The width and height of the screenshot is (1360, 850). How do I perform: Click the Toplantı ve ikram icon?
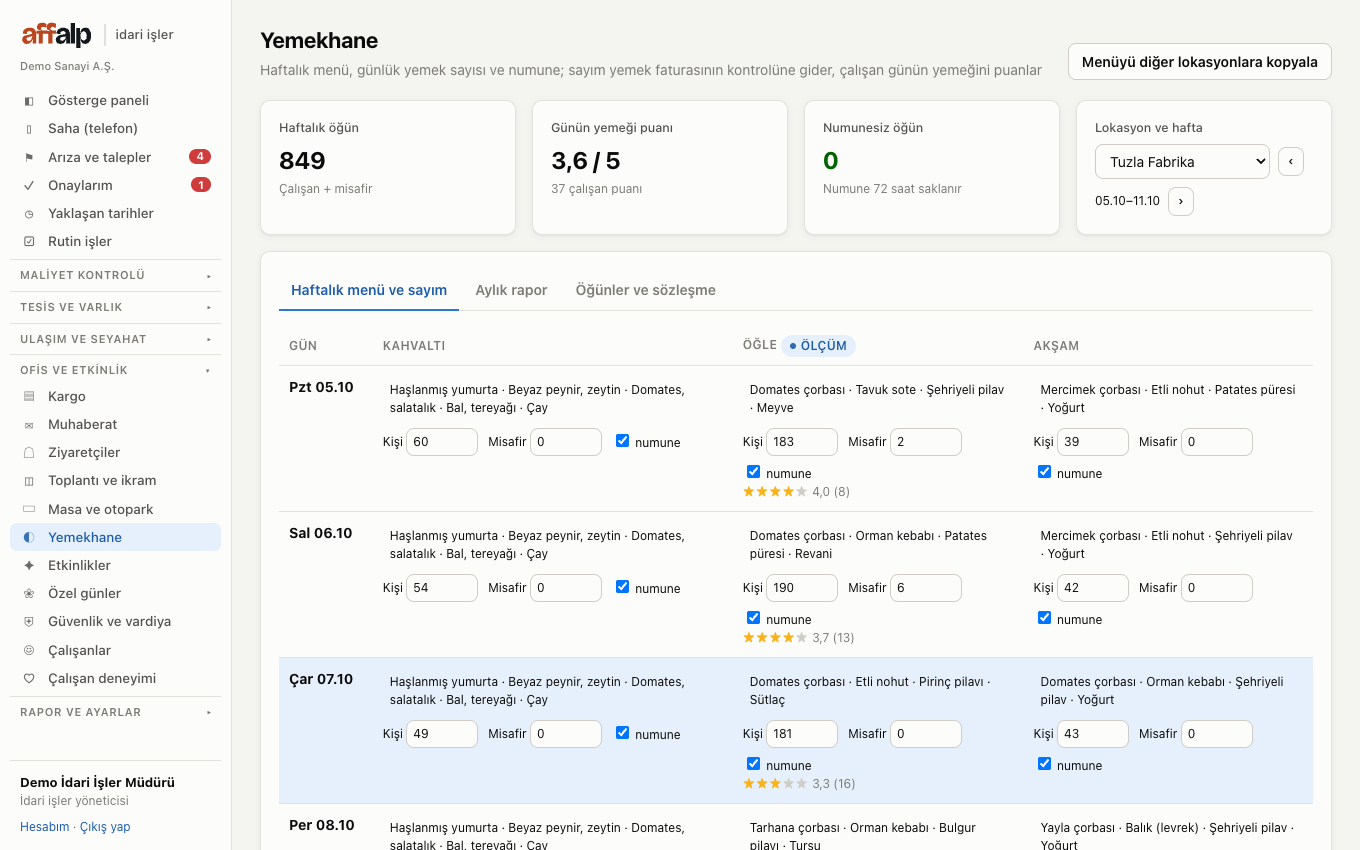[29, 481]
